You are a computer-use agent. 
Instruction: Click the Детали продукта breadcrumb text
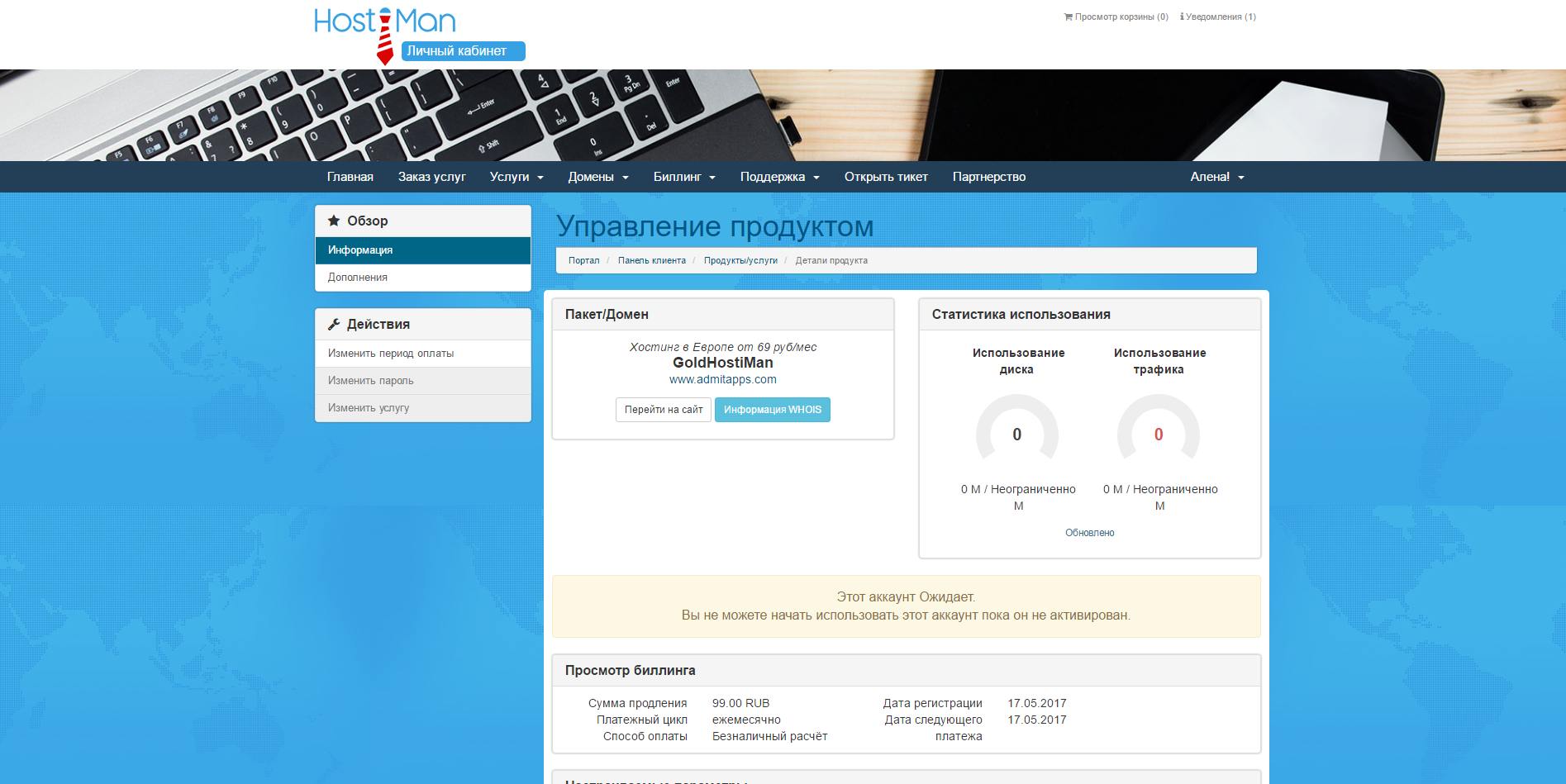pos(831,260)
